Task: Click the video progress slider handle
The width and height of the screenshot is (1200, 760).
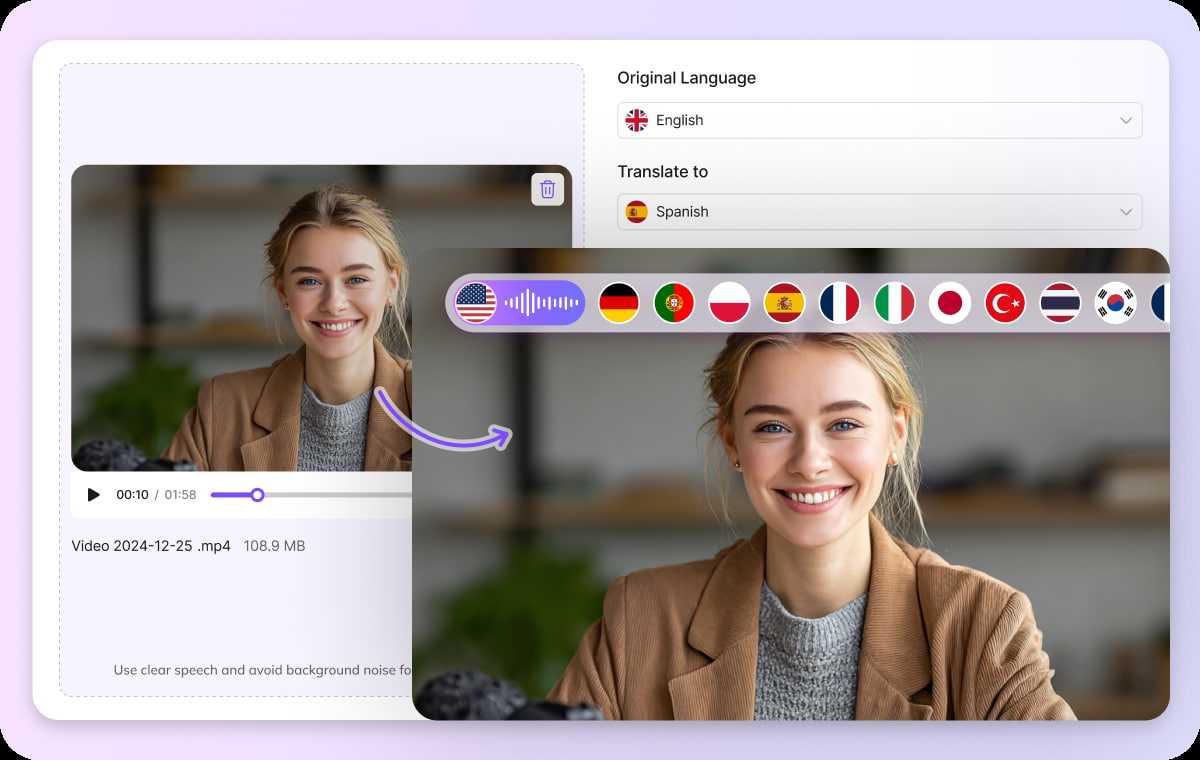Action: click(257, 495)
